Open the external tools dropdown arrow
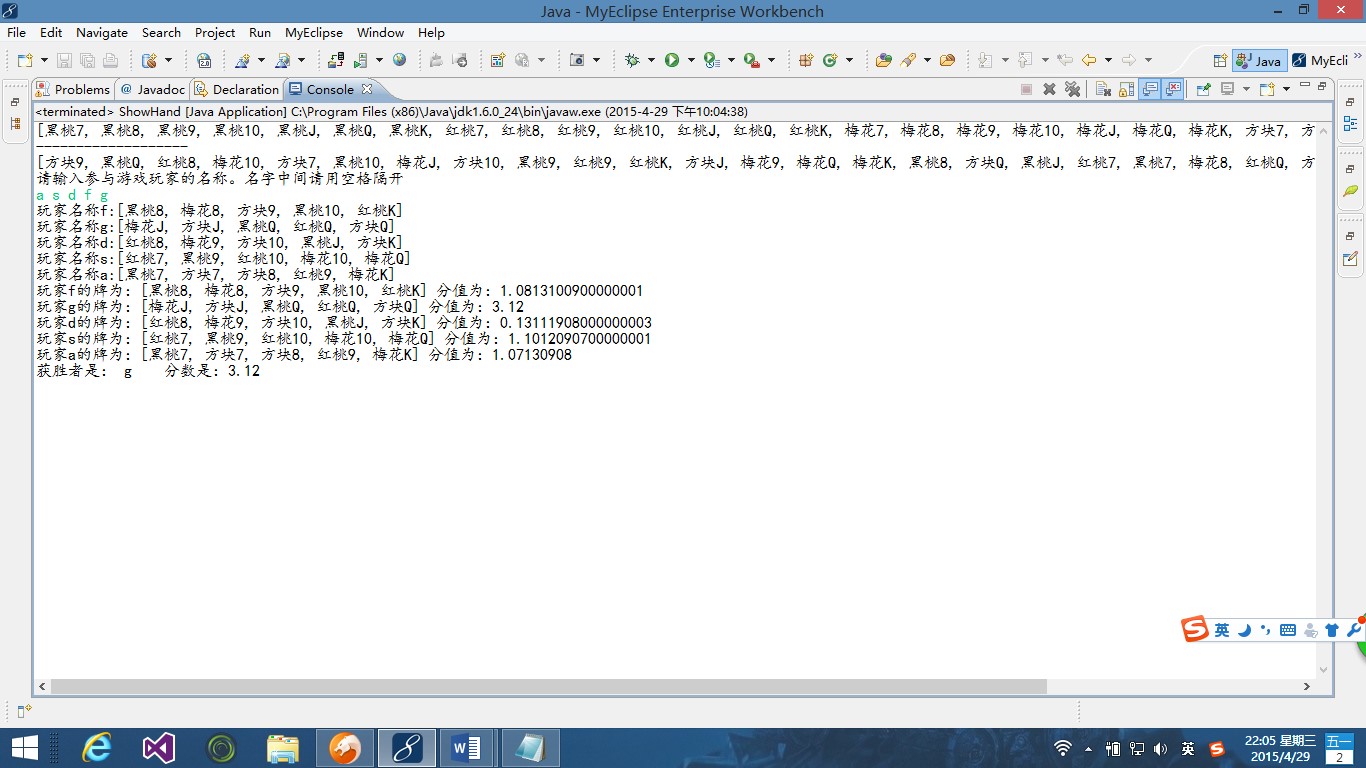The height and width of the screenshot is (768, 1366). pyautogui.click(x=771, y=60)
